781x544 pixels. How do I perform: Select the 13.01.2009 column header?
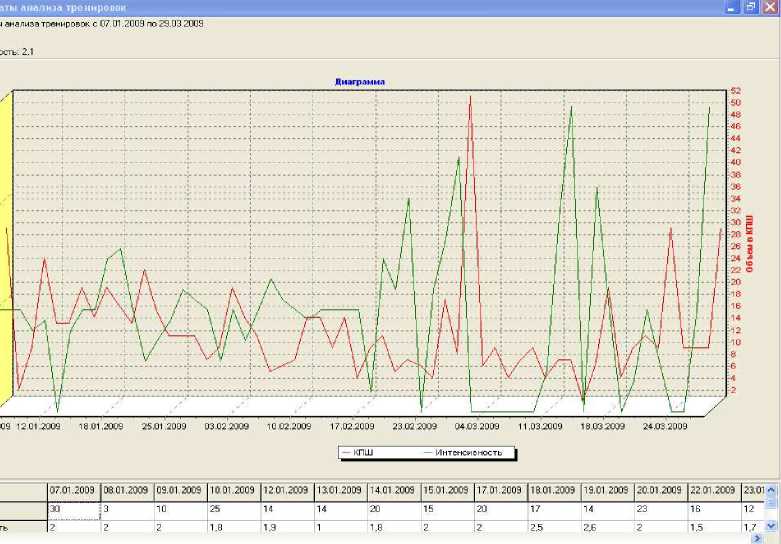[x=341, y=492]
